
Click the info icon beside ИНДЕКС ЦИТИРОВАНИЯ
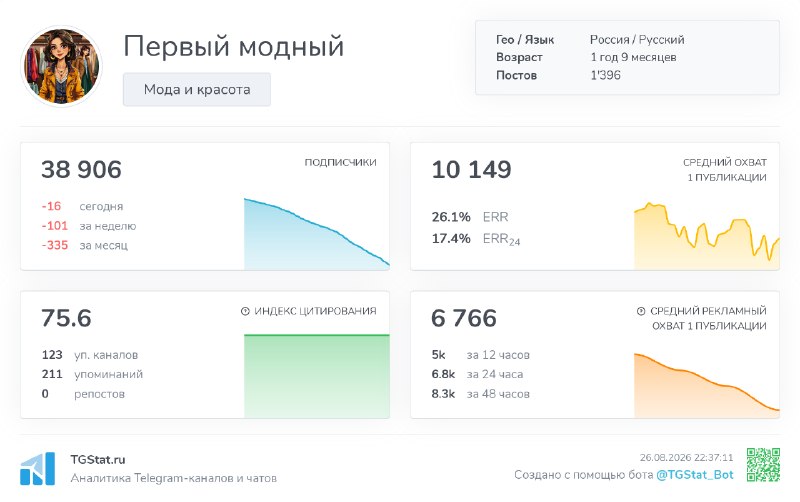coord(245,311)
